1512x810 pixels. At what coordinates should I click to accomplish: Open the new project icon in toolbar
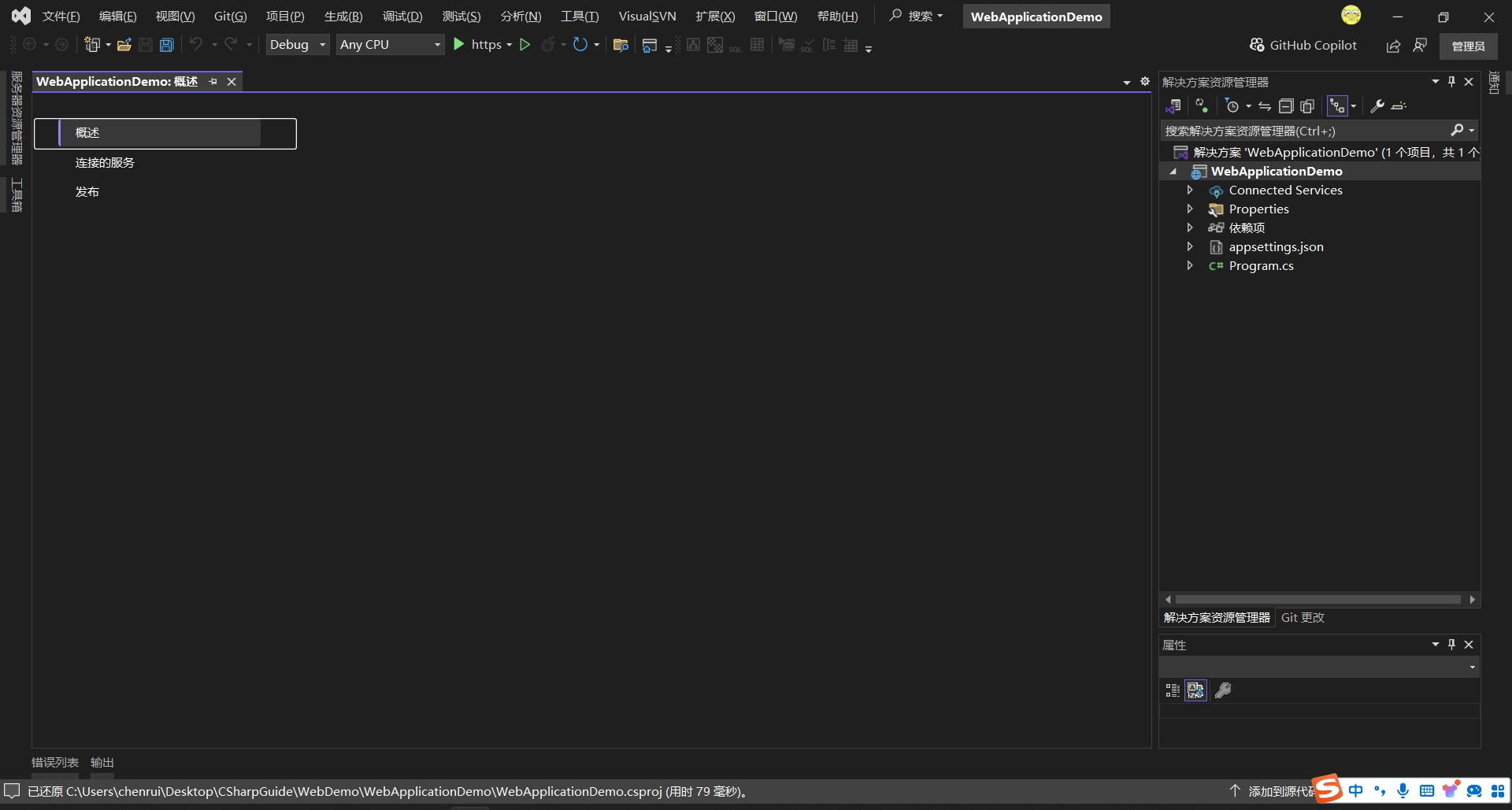(93, 45)
